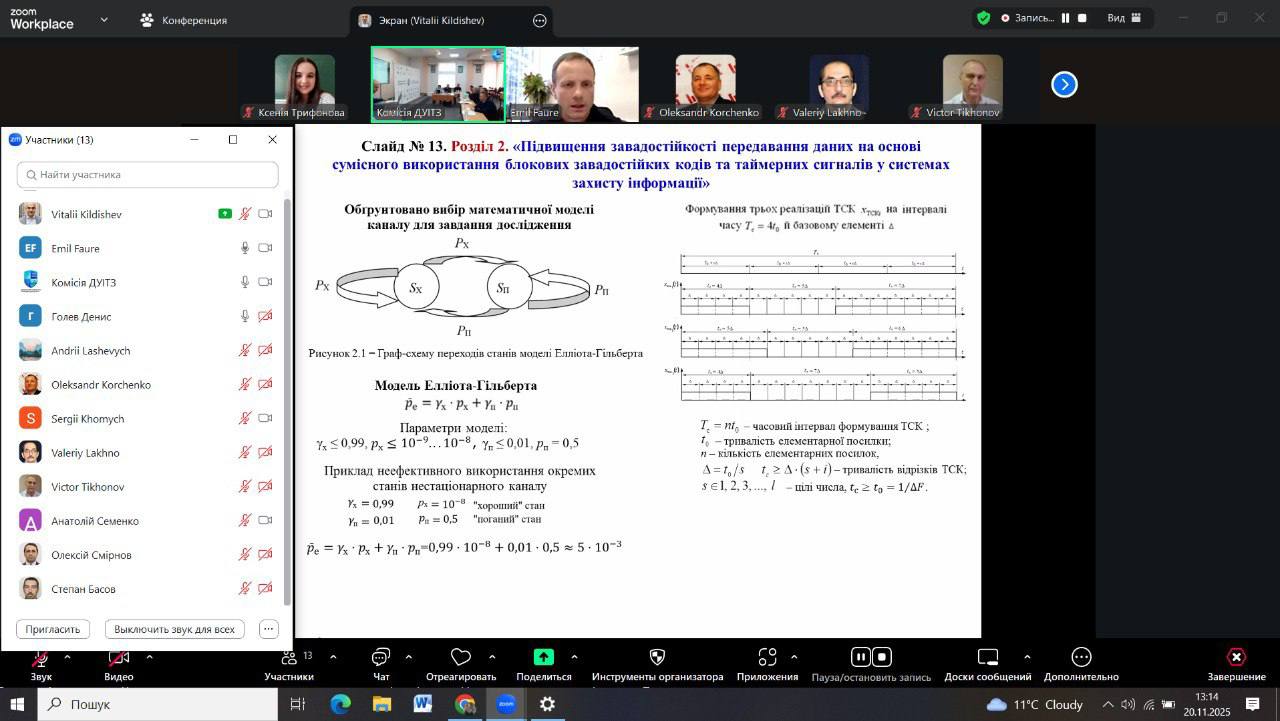Click the Invite (Пригласить) button
Viewport: 1280px width, 721px height.
(53, 629)
